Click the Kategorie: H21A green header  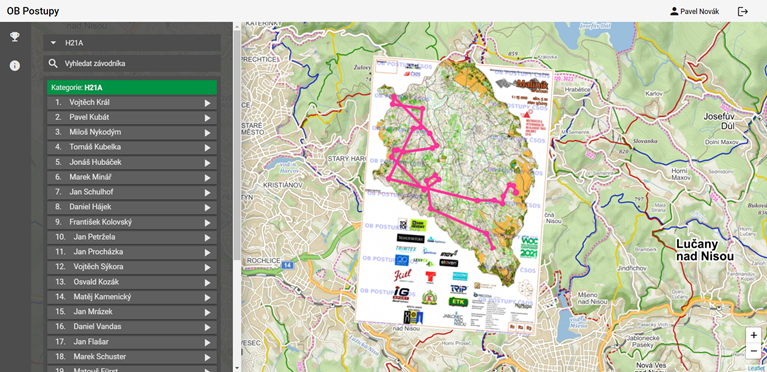(132, 88)
